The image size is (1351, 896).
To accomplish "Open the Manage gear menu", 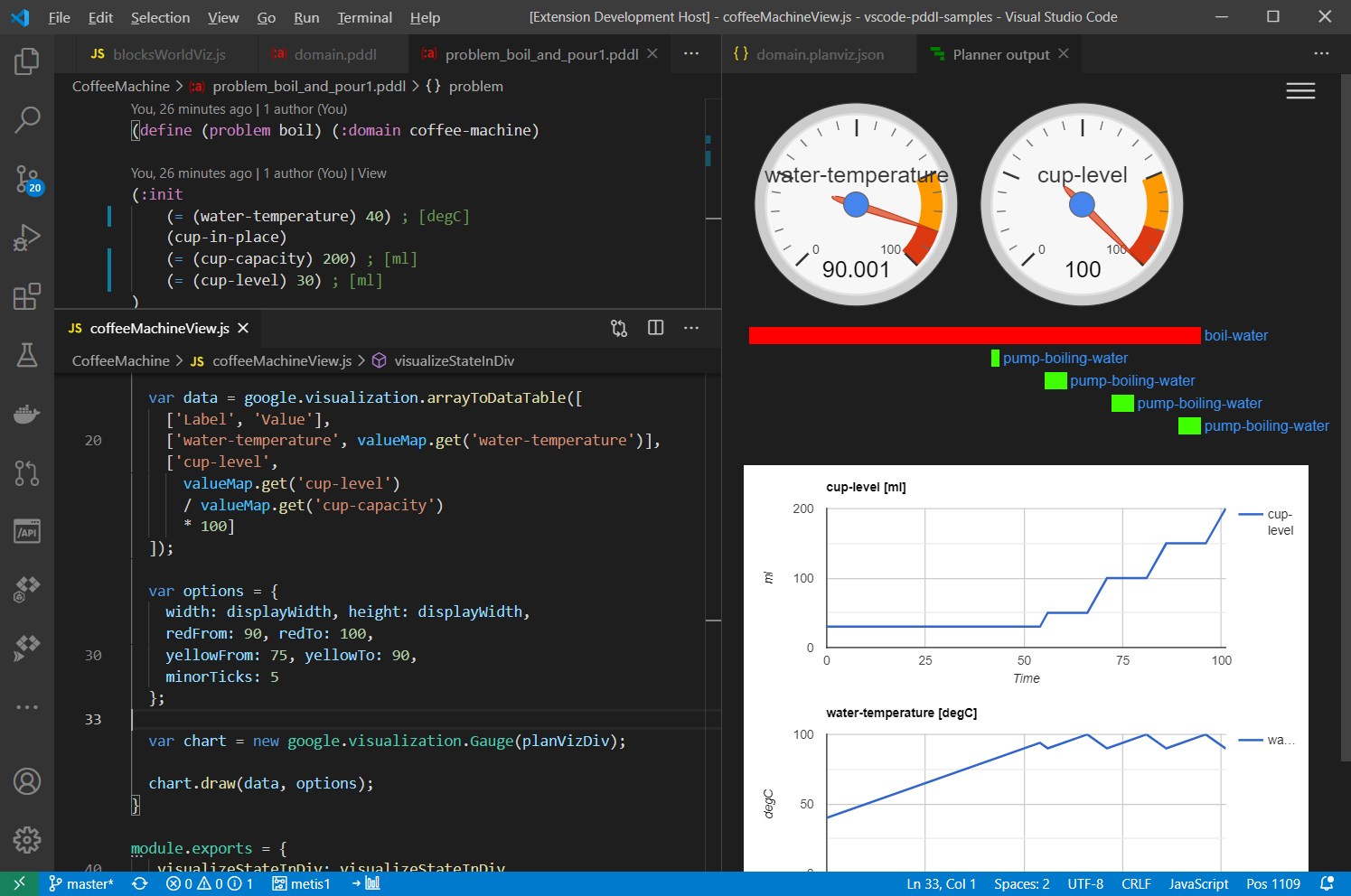I will 27,840.
